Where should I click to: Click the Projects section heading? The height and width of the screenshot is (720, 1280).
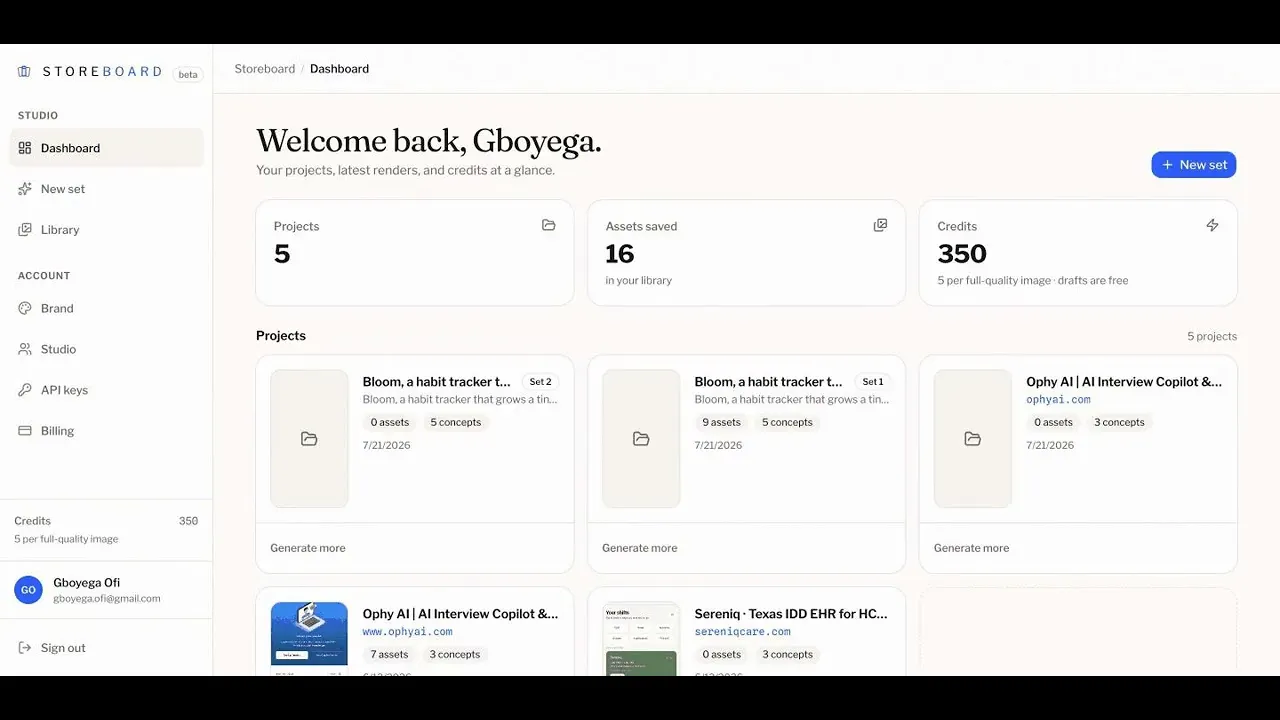point(281,336)
